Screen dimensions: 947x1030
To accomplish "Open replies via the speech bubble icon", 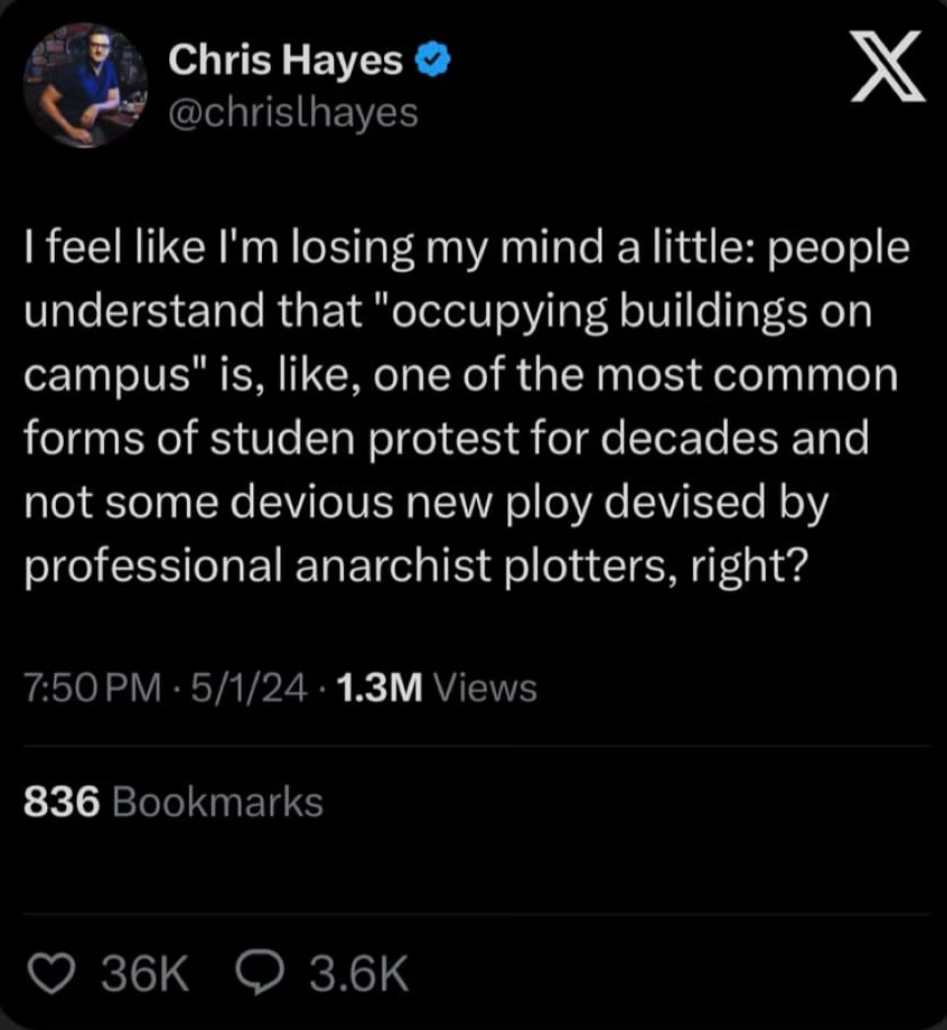I will coord(260,974).
